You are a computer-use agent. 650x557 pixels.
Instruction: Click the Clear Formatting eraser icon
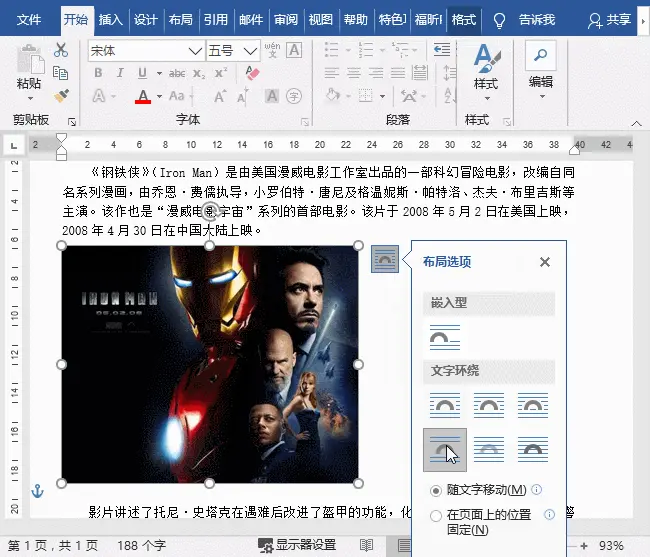pyautogui.click(x=252, y=73)
